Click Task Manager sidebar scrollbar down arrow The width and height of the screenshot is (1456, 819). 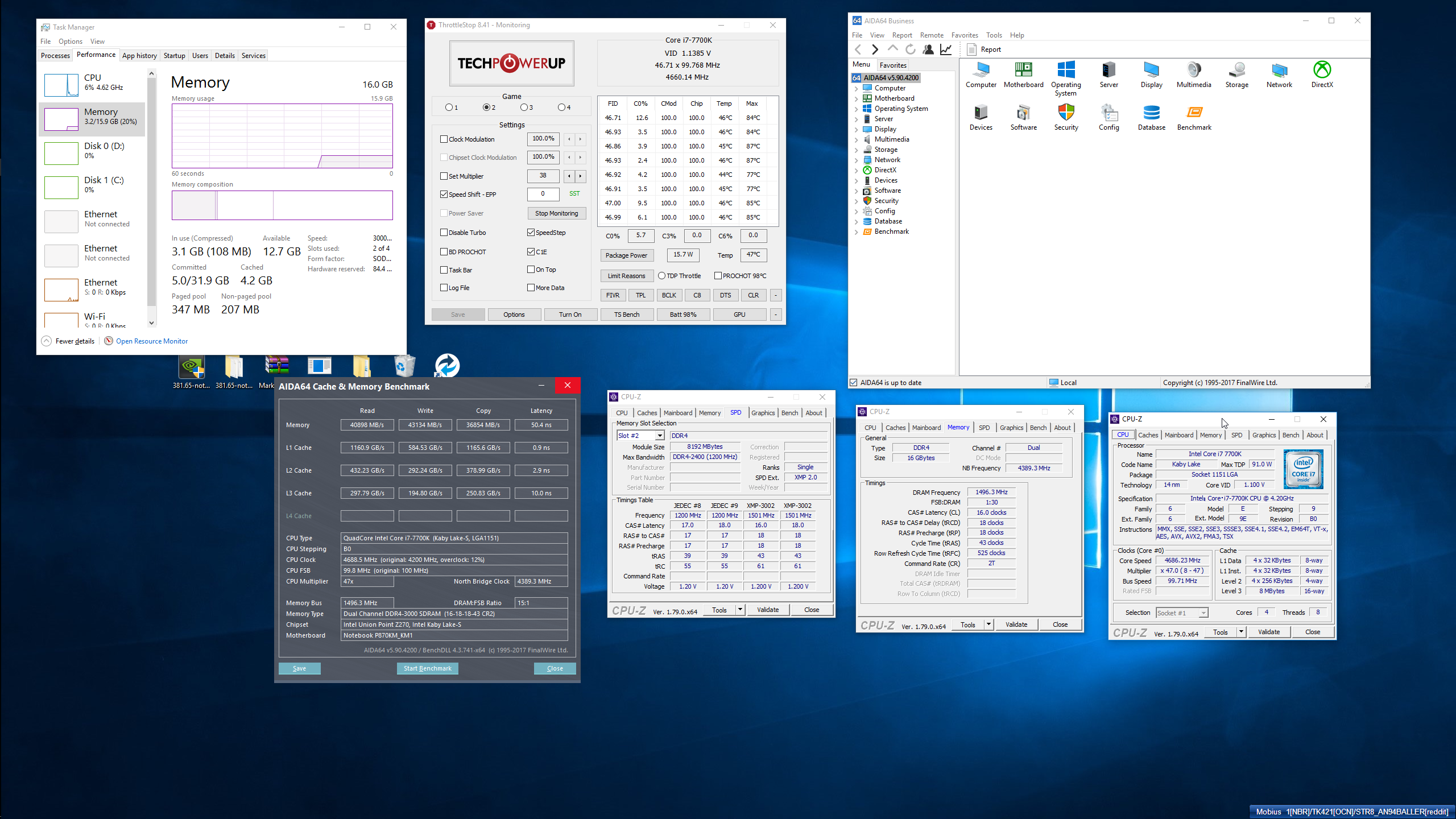tap(151, 322)
